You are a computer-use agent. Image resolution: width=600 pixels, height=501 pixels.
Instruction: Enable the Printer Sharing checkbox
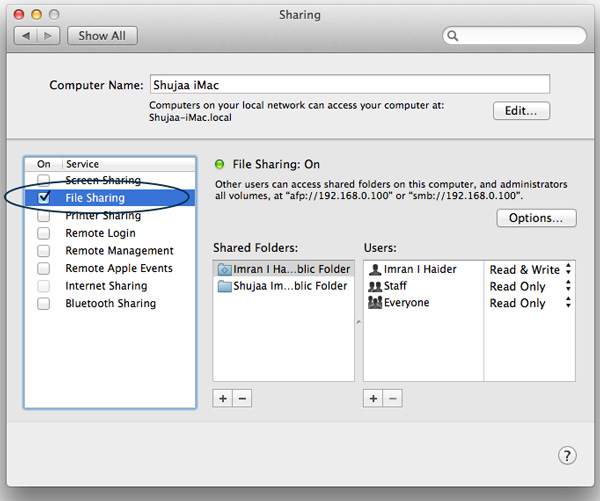click(44, 215)
